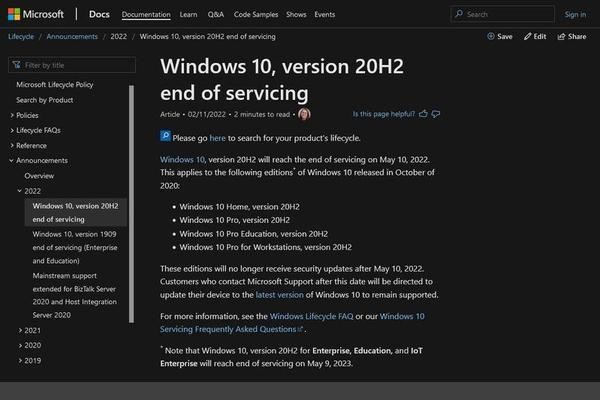Click Sign in
Image resolution: width=600 pixels, height=400 pixels.
tap(575, 15)
